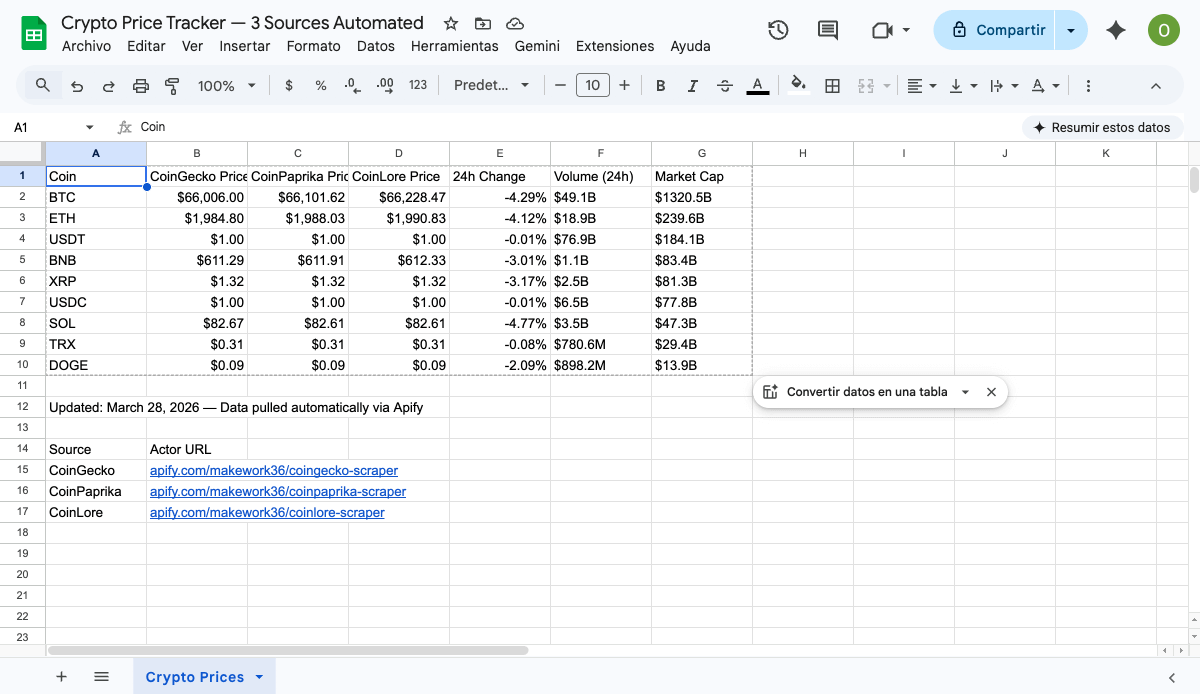Open the comments icon
Screen dimensions: 1200x694
click(828, 30)
